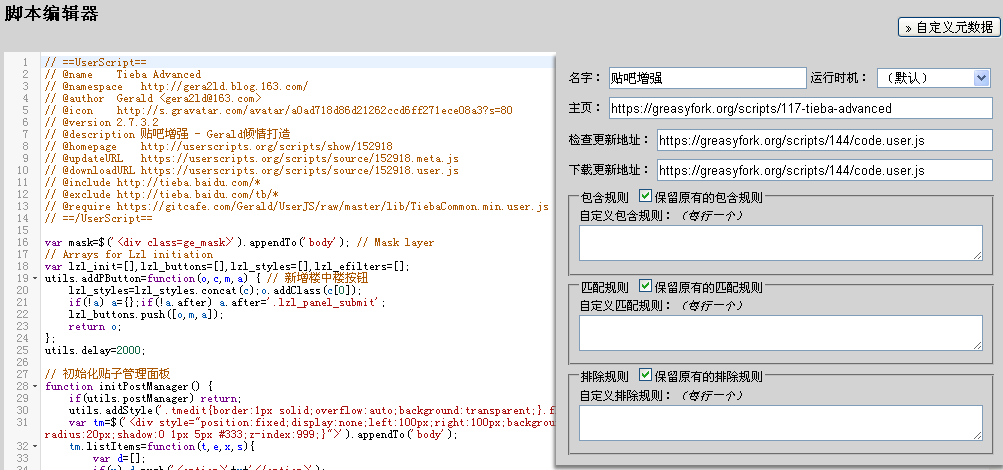Screen dimensions: 1003x470
Task: Click the 'utils.addPButton=function' code line
Action: 206,278
